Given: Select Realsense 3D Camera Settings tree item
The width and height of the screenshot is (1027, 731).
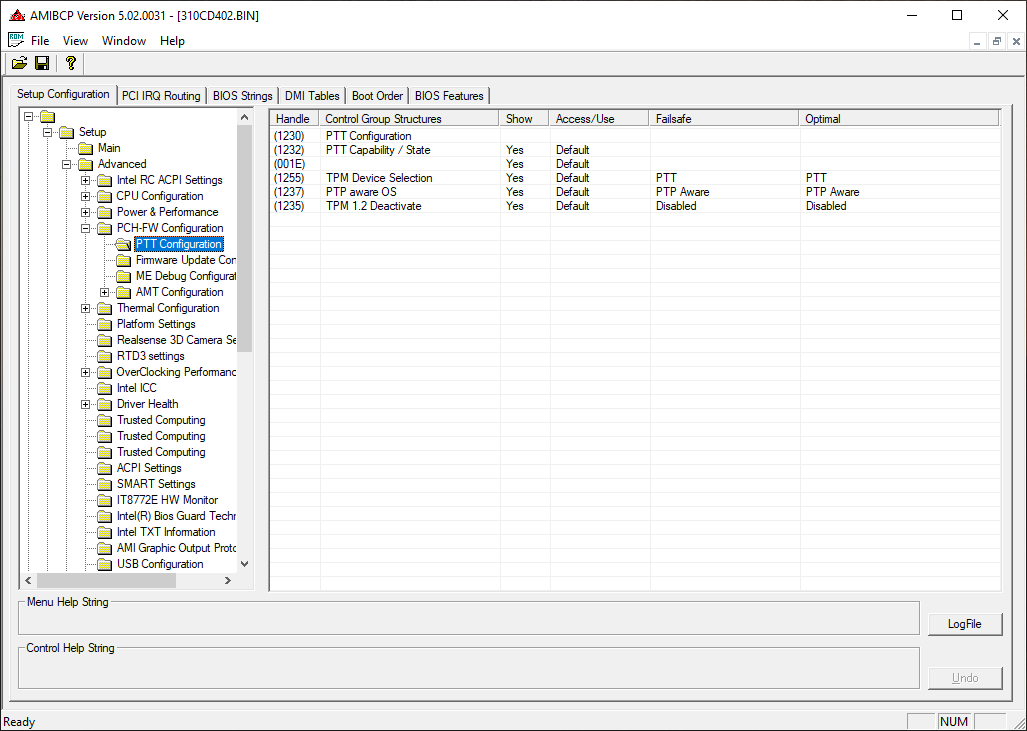Looking at the screenshot, I should (x=176, y=341).
